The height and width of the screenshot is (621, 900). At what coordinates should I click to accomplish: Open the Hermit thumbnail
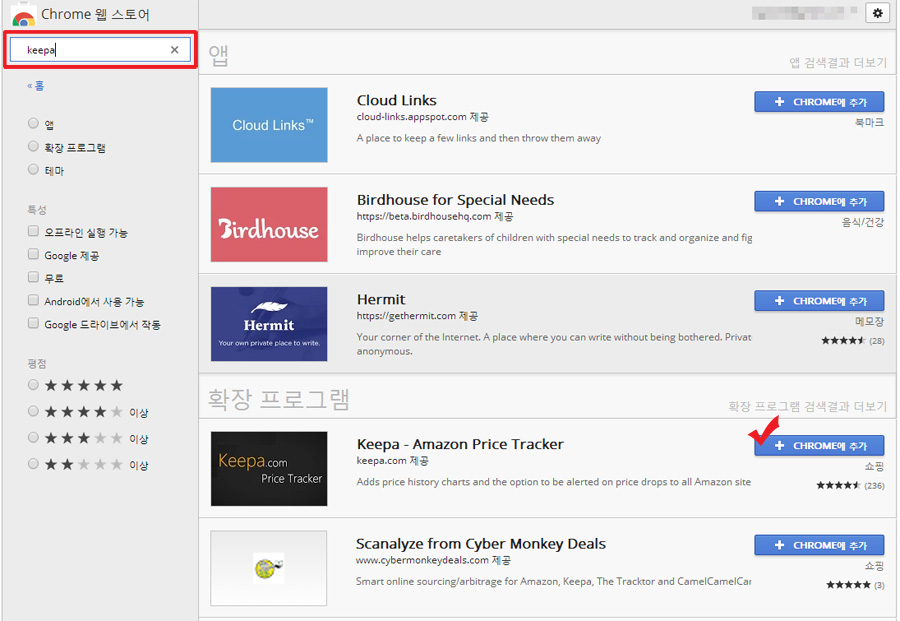coord(269,324)
